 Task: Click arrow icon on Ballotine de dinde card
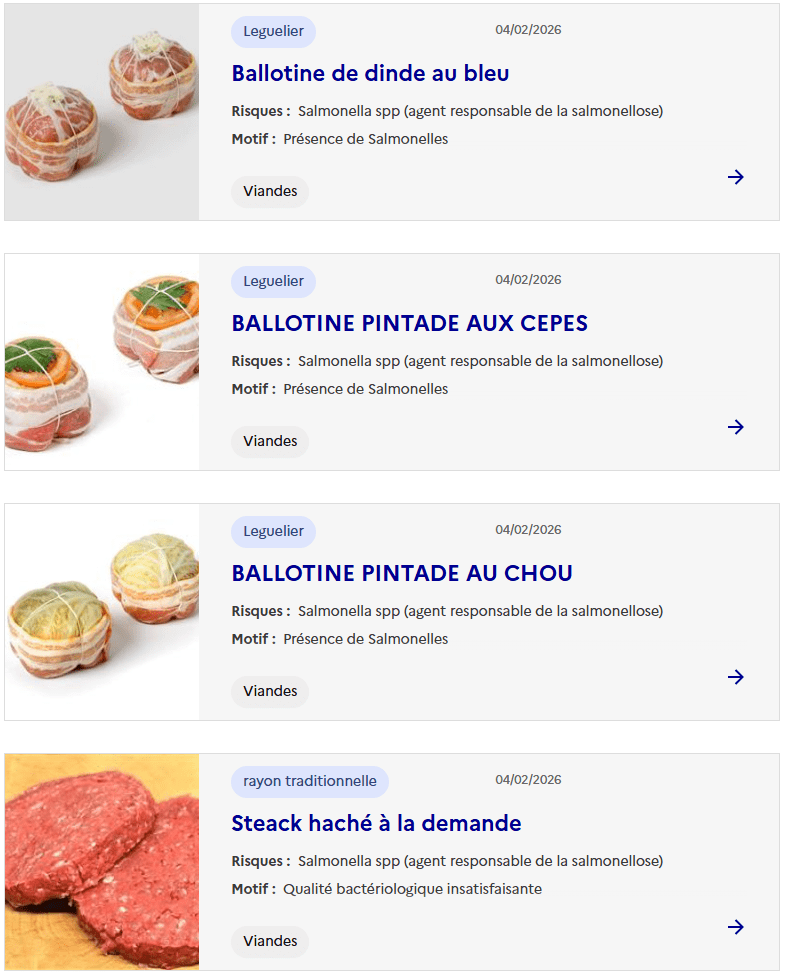736,177
